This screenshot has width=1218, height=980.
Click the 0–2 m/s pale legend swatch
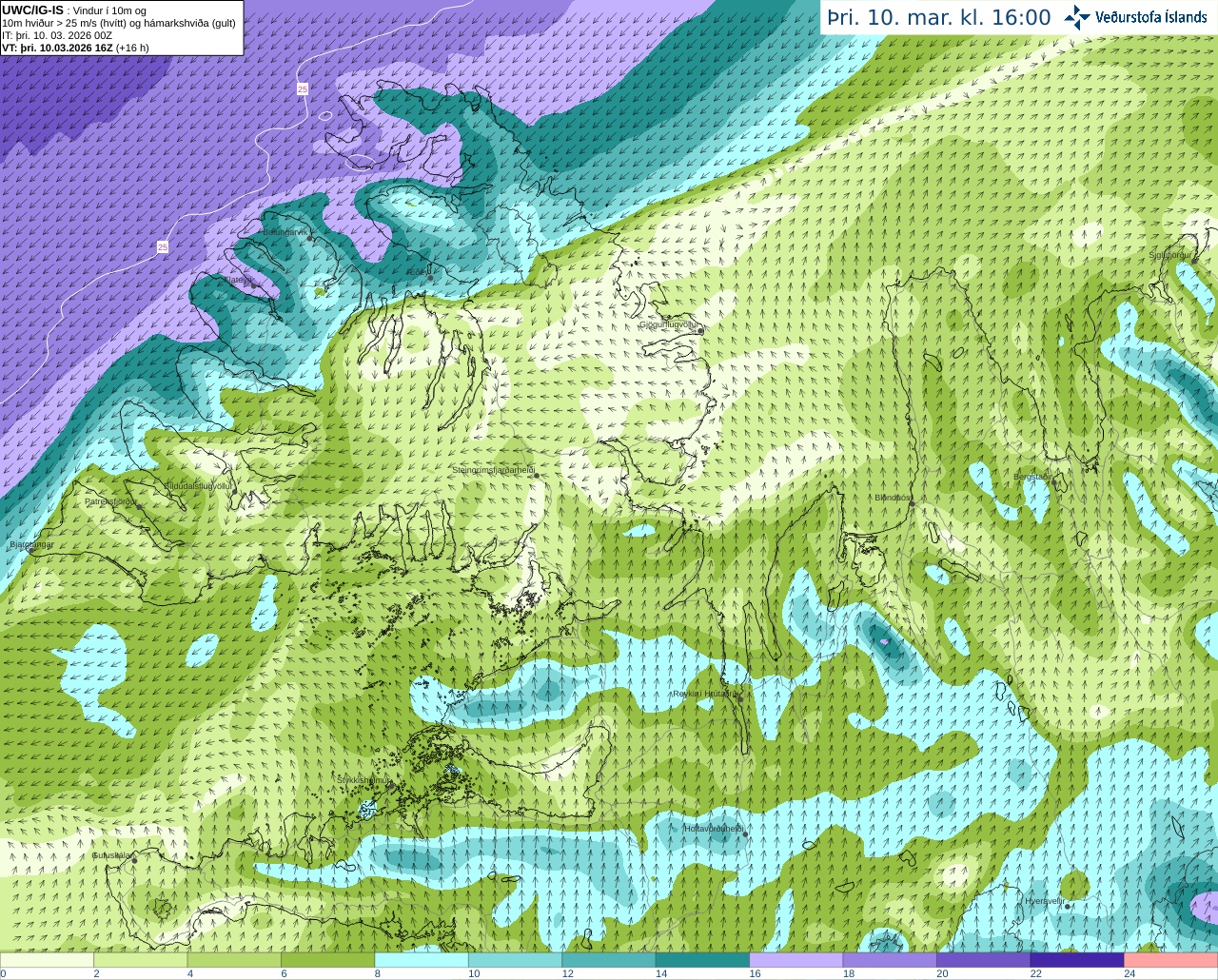[47, 960]
